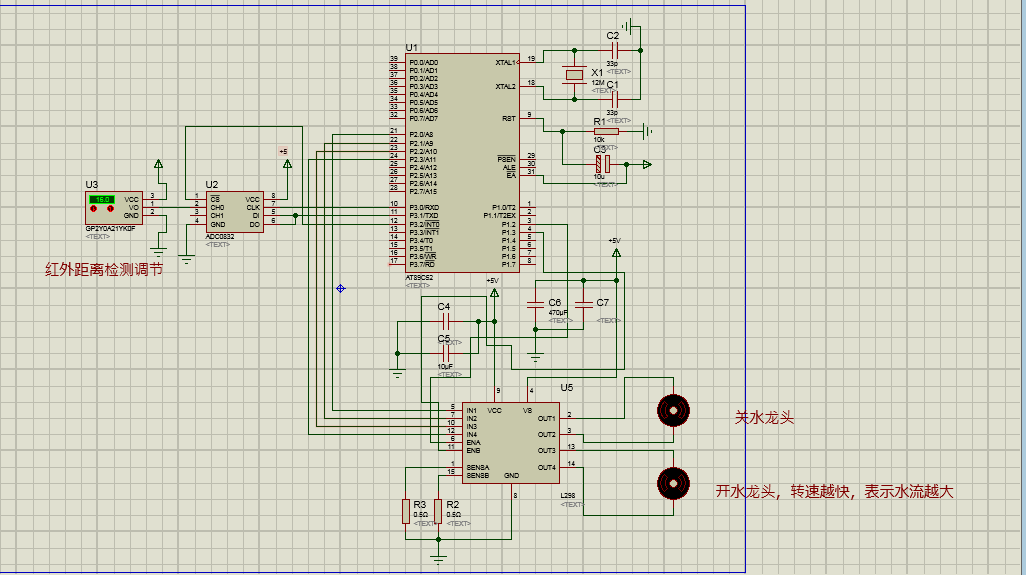Select capacitor C4 above C5

tap(446, 321)
